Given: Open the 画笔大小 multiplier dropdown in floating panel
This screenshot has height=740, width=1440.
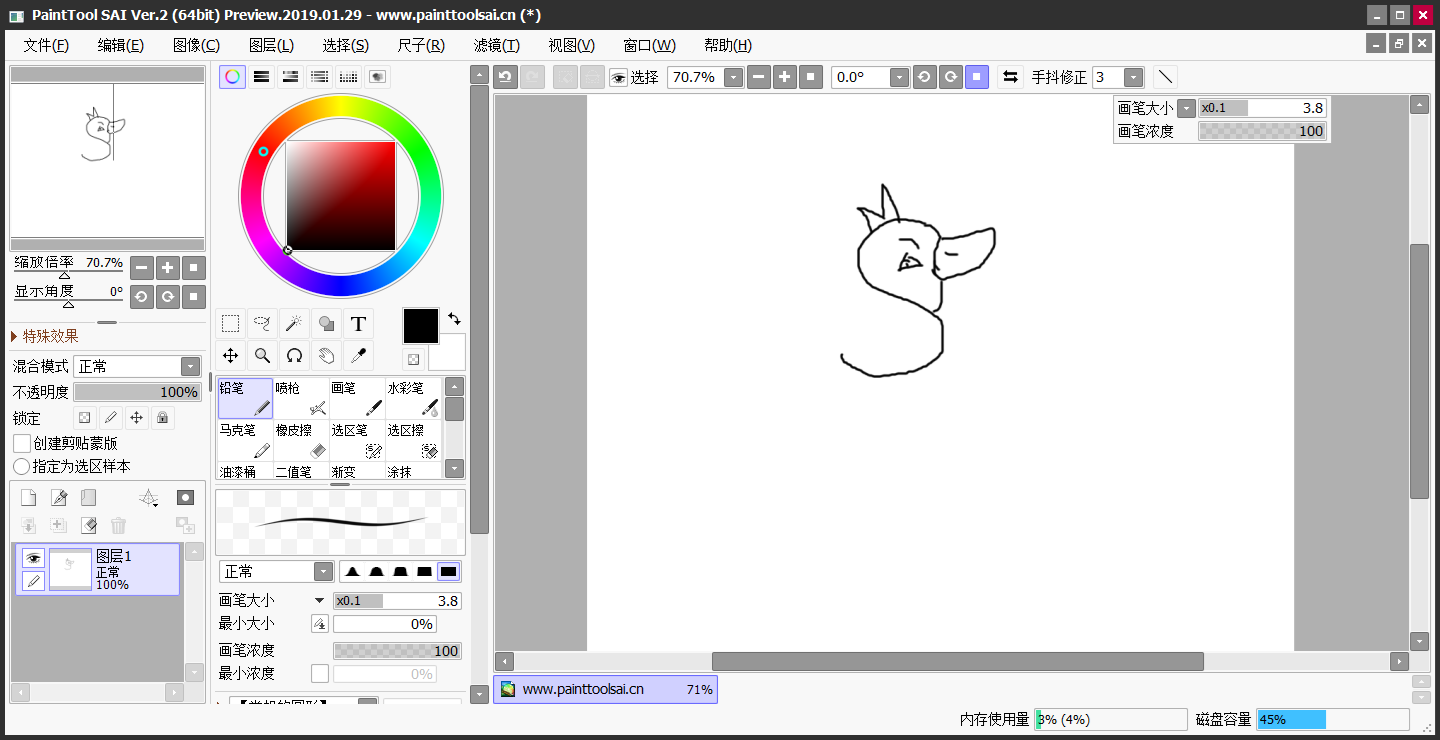Looking at the screenshot, I should 1187,108.
